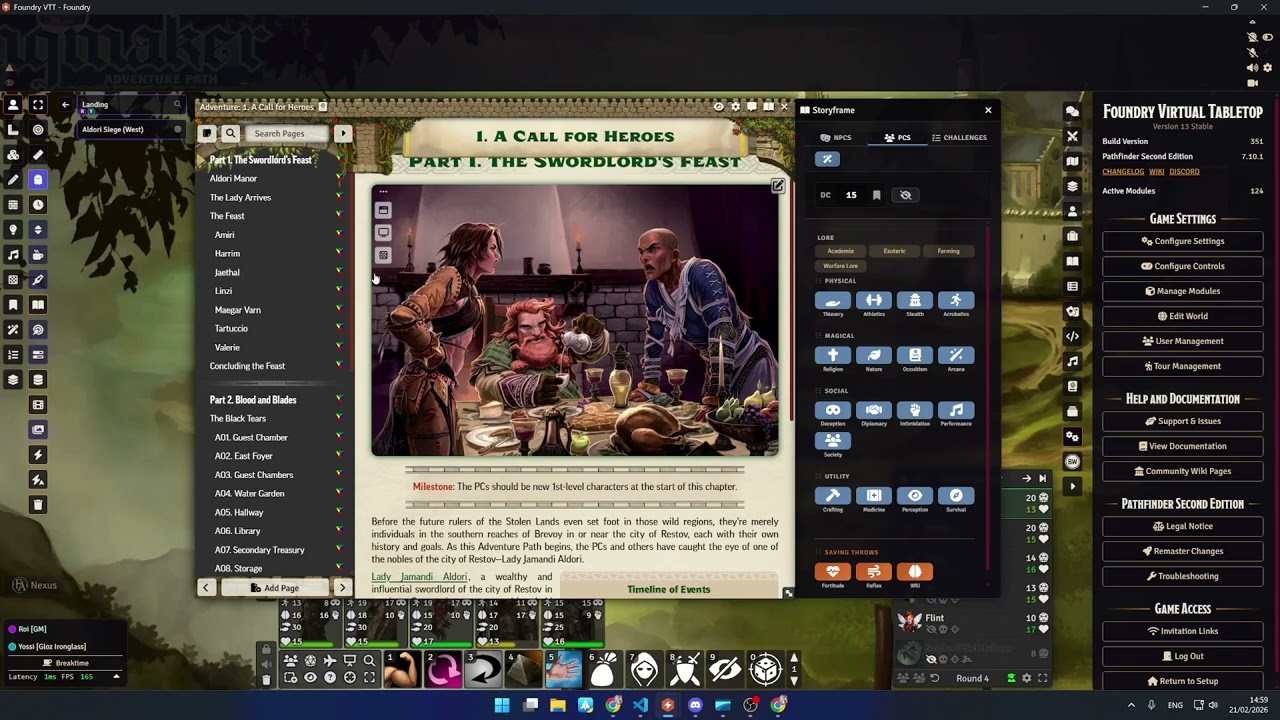Open the music playlists sidebar tab
The image size is (1280, 720).
[1072, 361]
